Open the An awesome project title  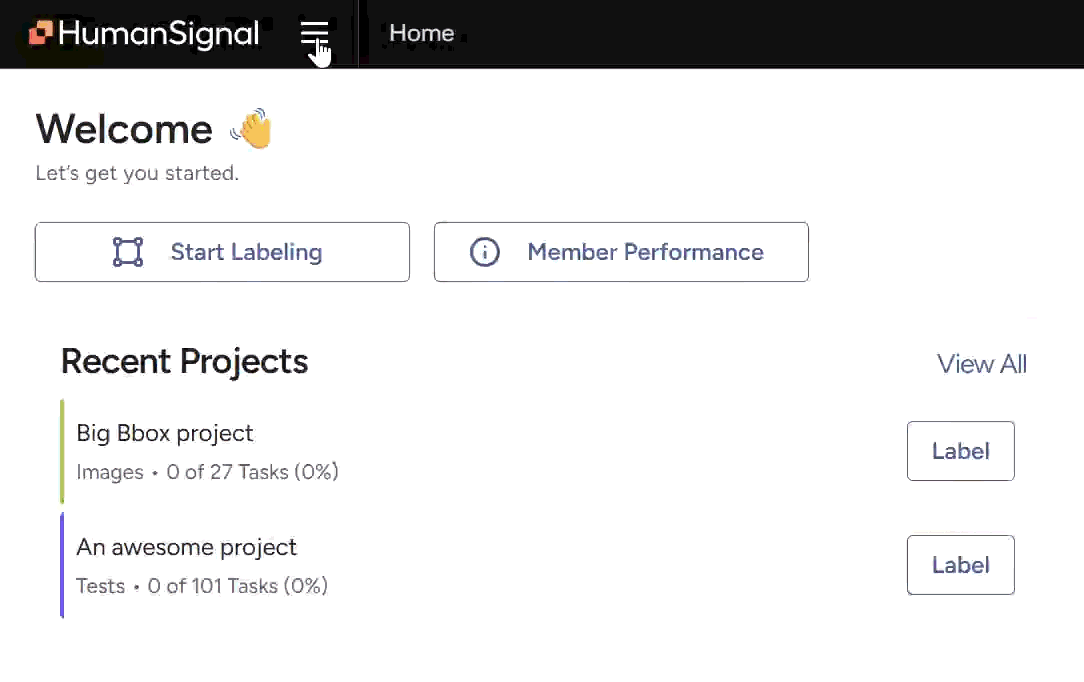186,547
